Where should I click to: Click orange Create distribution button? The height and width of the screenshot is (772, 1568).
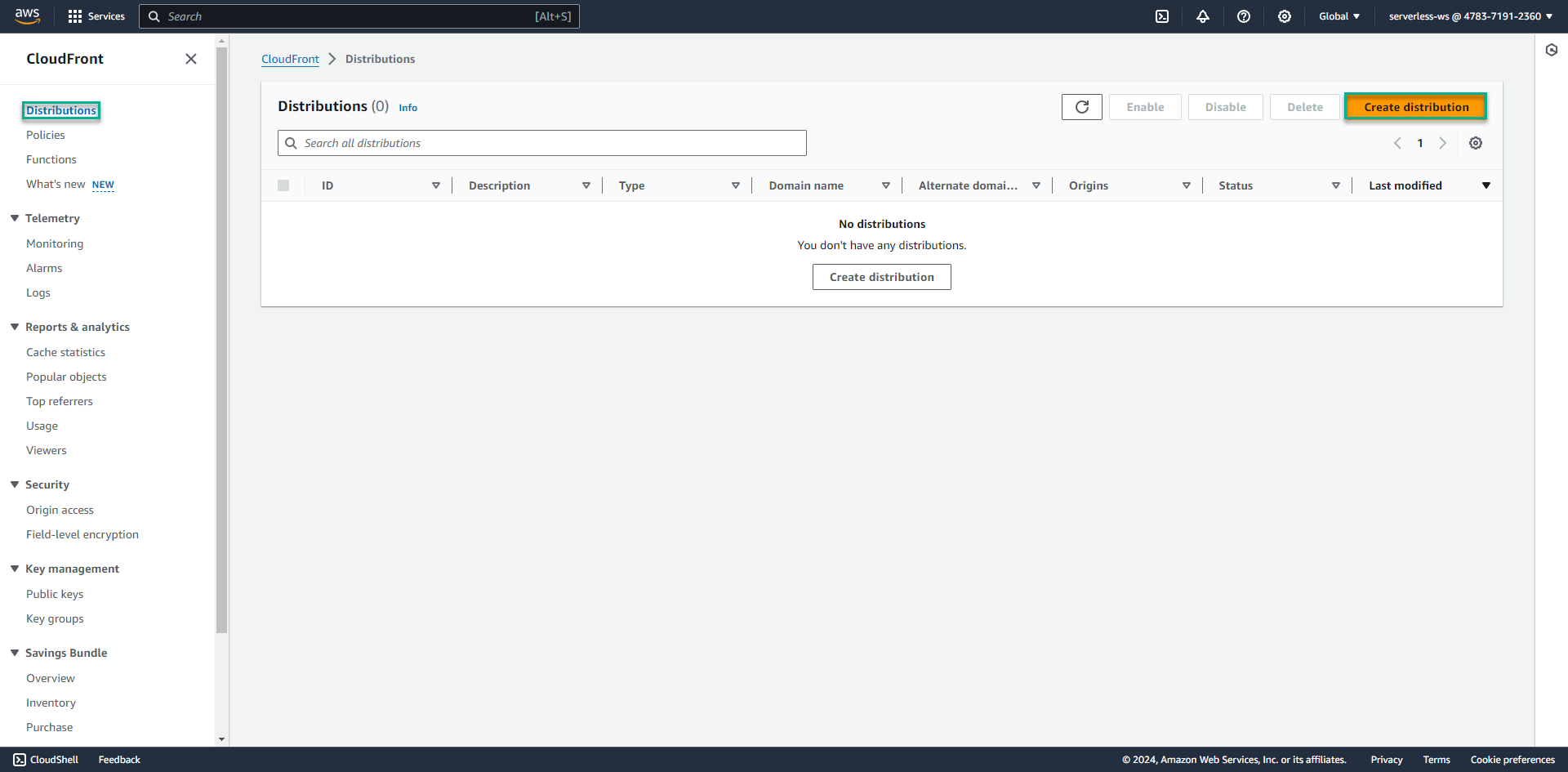pyautogui.click(x=1416, y=107)
